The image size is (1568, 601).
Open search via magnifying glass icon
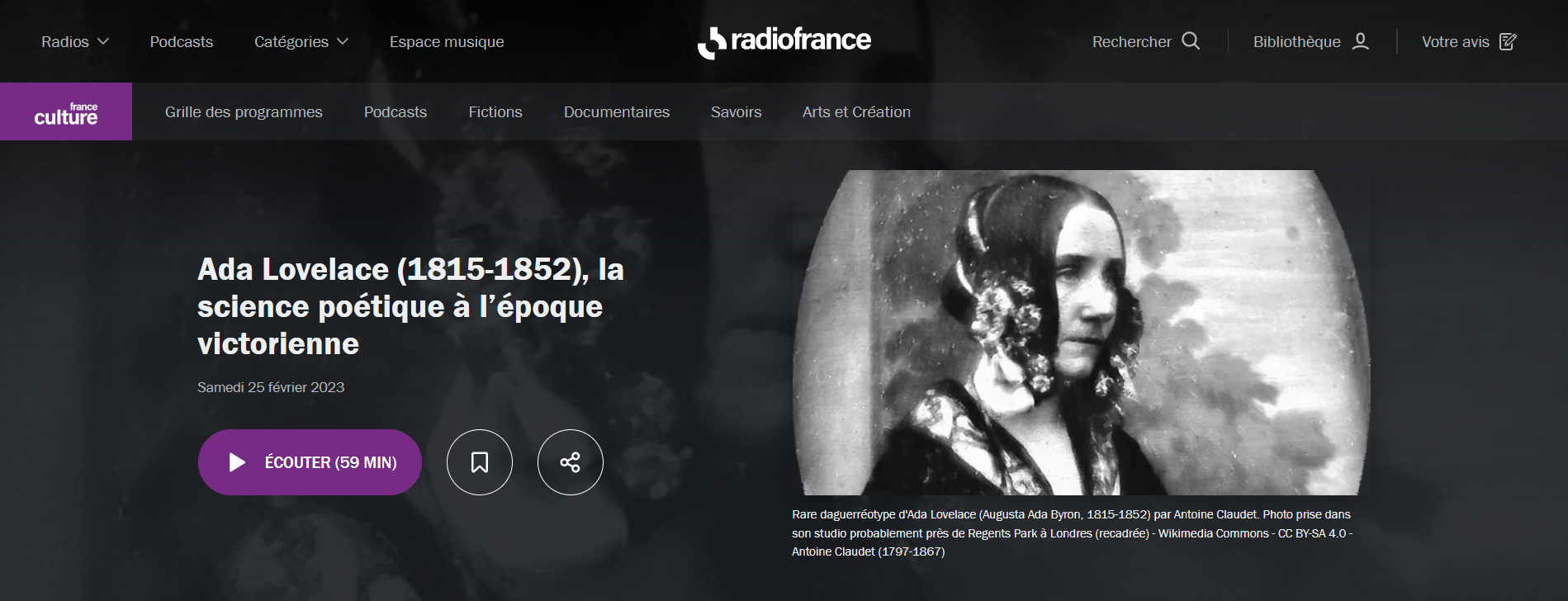click(1191, 41)
